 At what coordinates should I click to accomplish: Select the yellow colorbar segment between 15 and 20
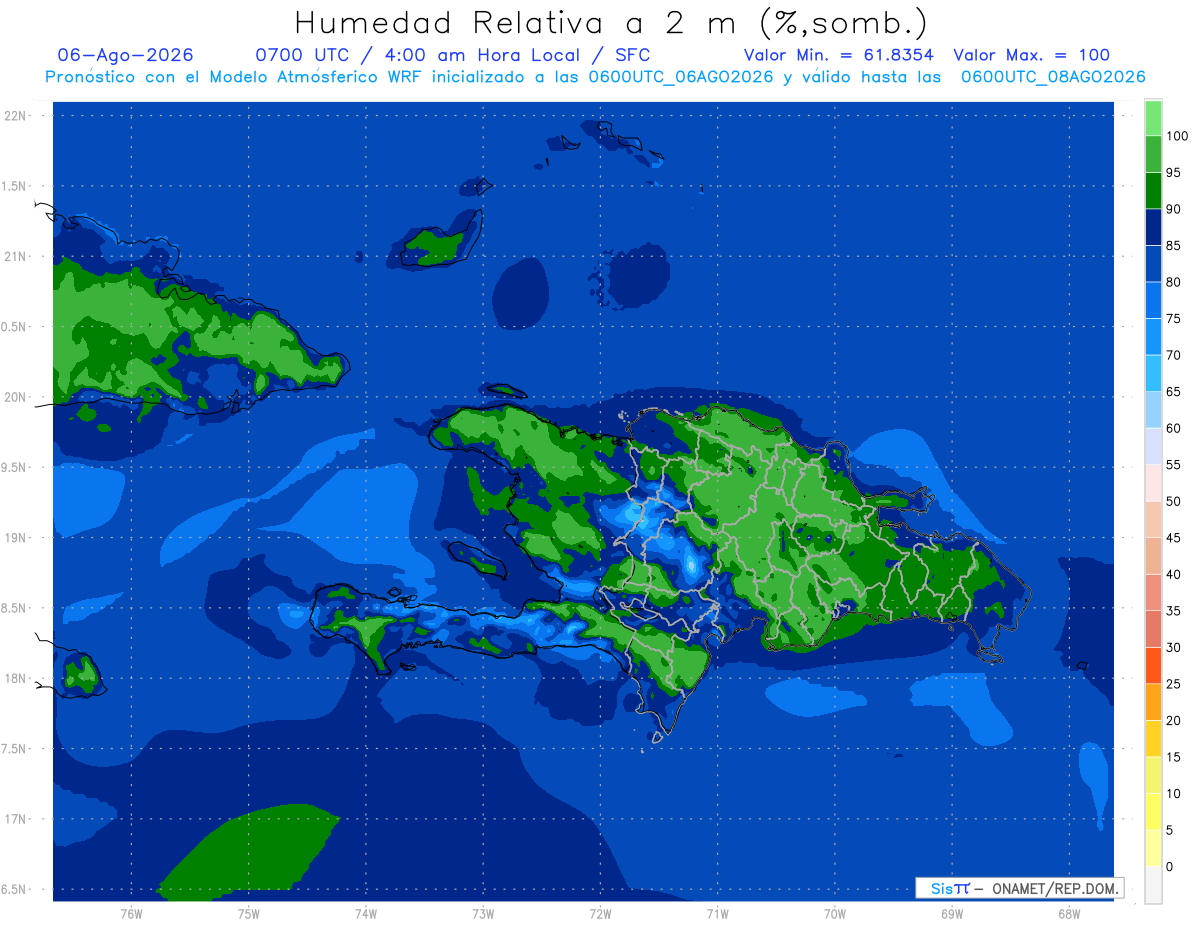pos(1153,738)
